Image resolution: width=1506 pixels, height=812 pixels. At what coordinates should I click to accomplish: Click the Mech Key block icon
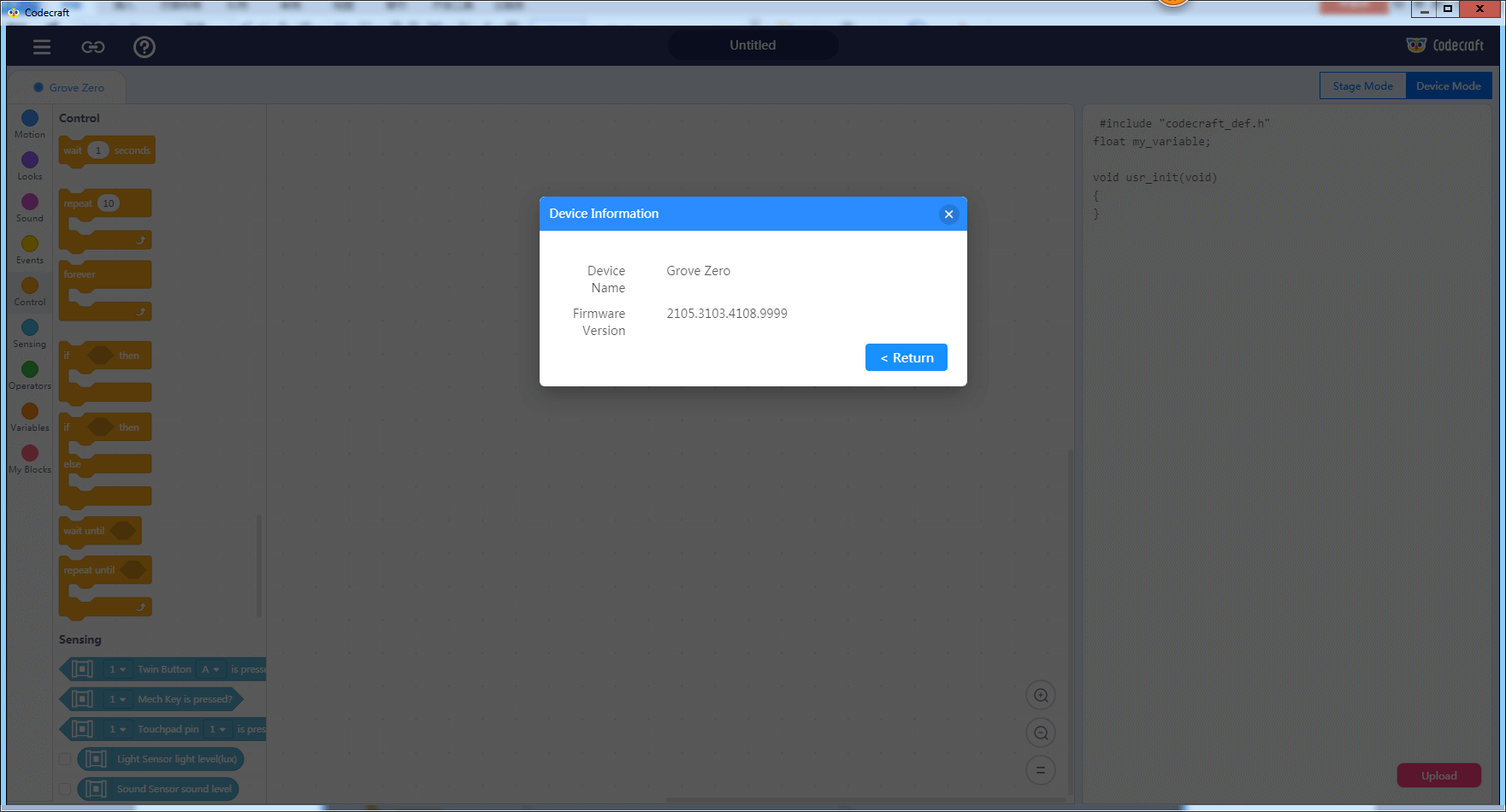click(83, 699)
